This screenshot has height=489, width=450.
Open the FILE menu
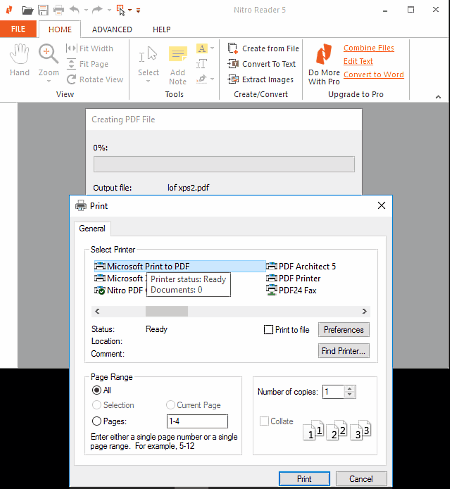click(18, 29)
